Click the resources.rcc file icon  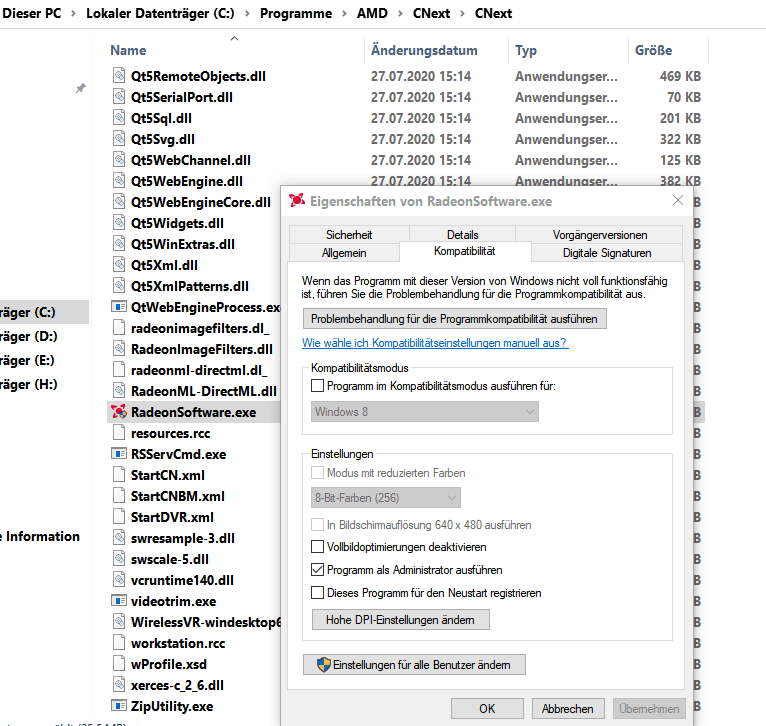tap(119, 433)
